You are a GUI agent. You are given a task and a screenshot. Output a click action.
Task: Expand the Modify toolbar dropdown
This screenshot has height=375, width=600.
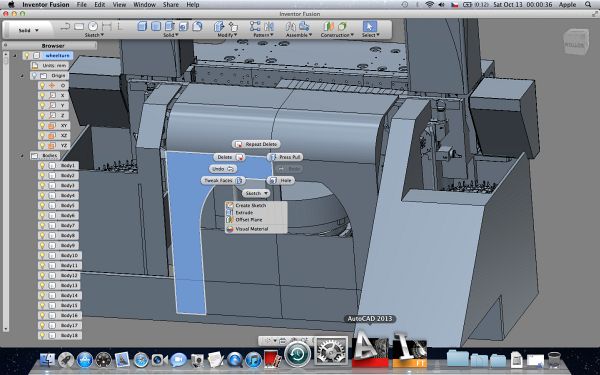pos(227,35)
